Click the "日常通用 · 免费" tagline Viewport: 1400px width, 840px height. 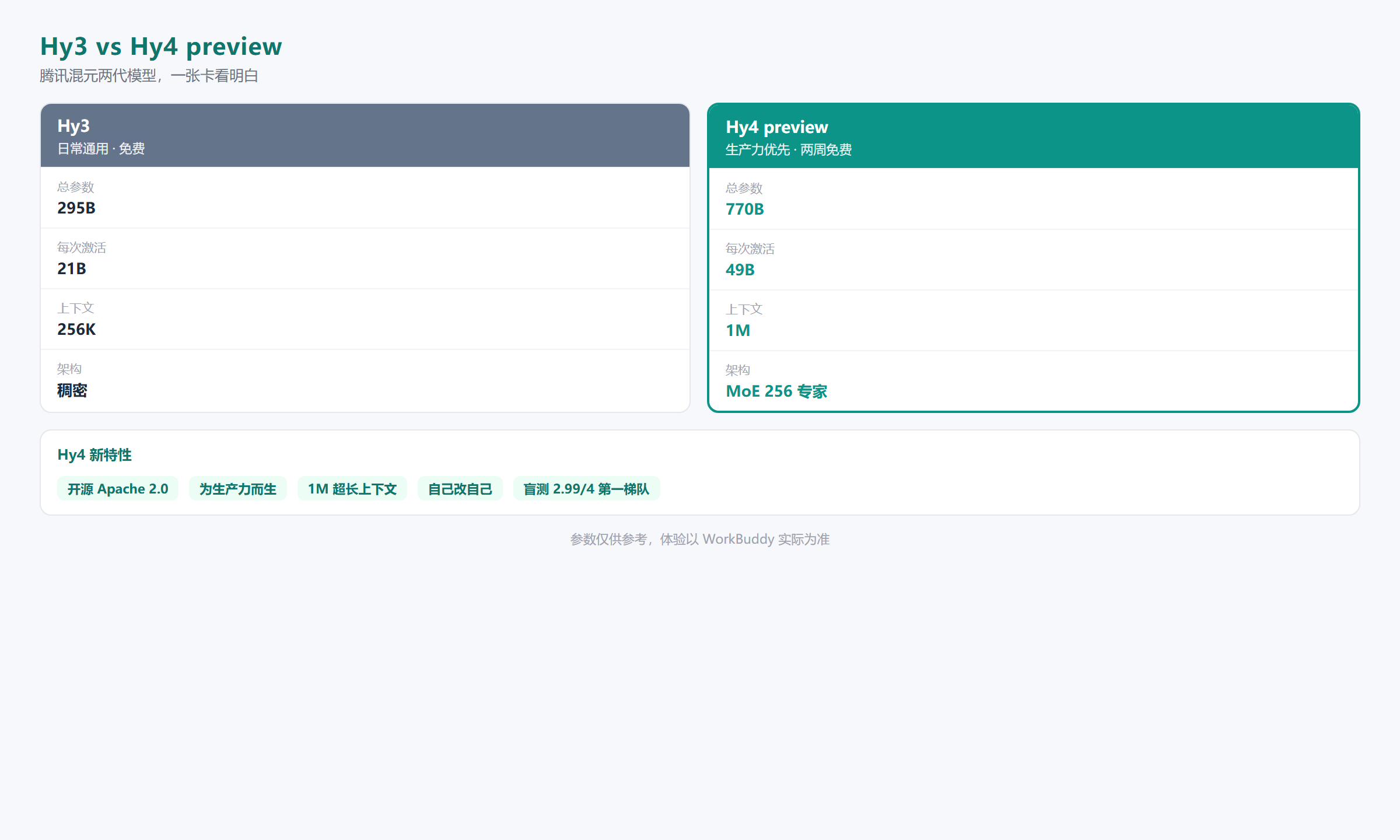[x=101, y=149]
